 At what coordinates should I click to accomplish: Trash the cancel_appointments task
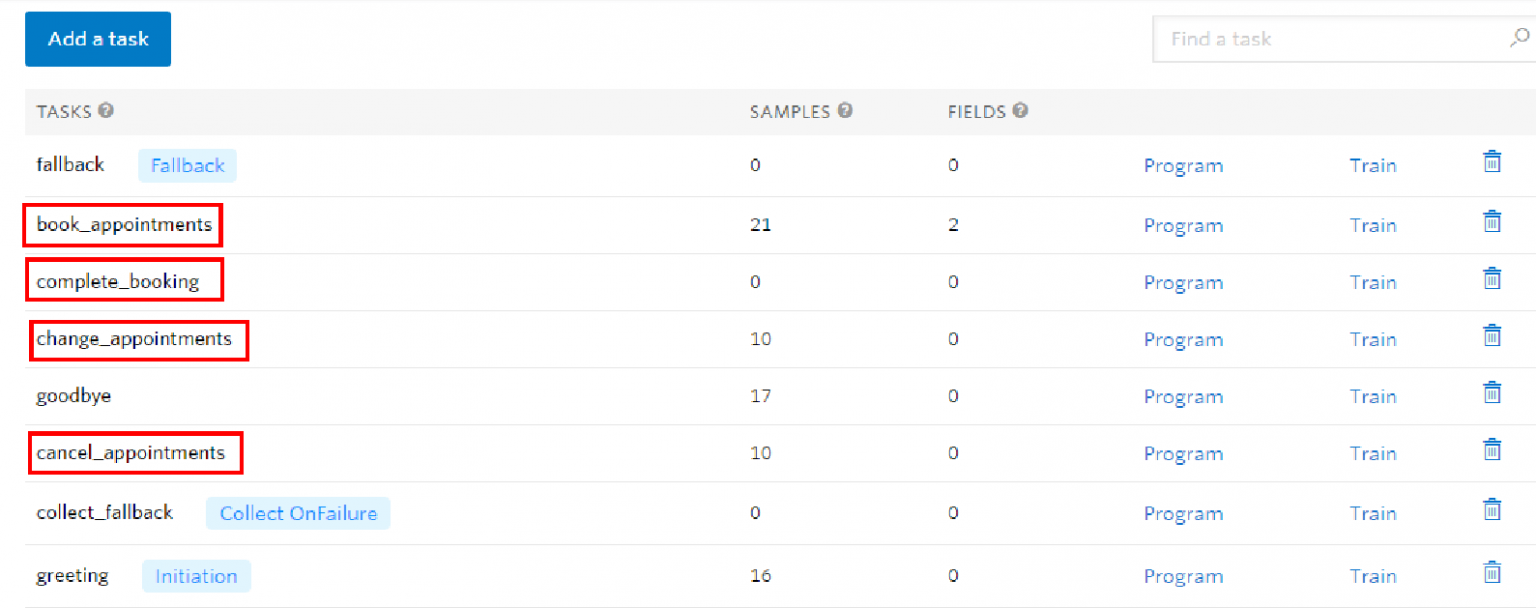click(x=1491, y=449)
